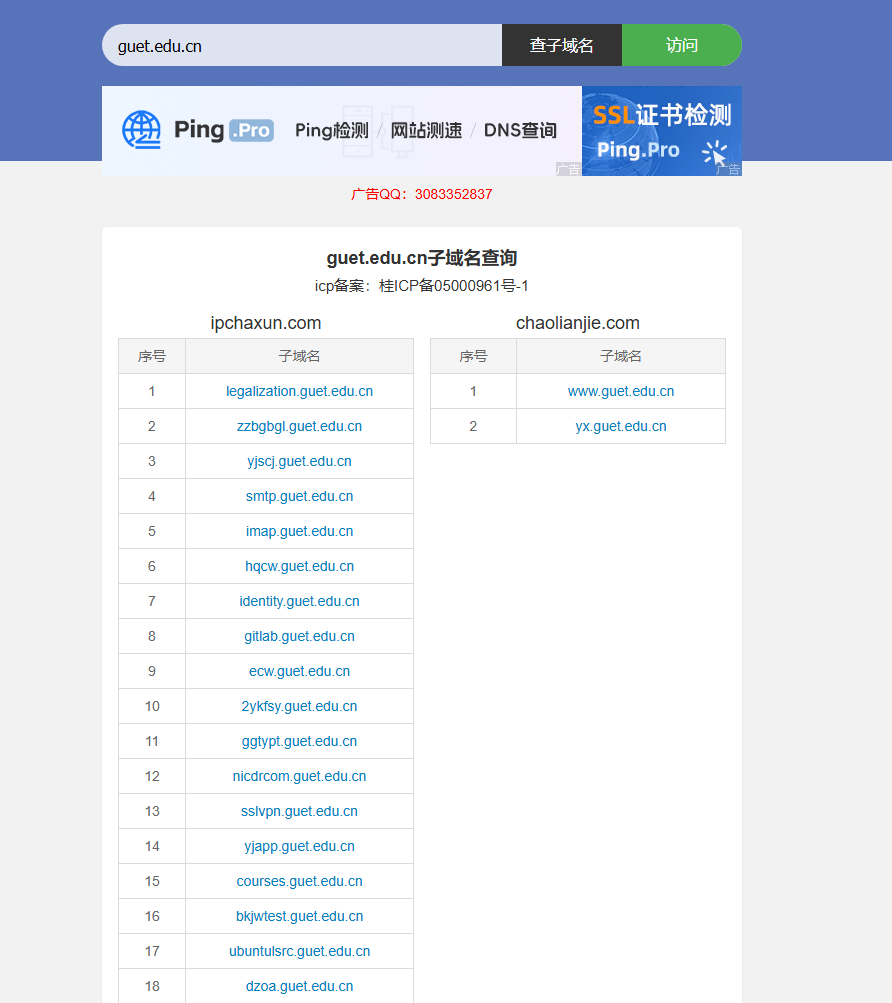892x1003 pixels.
Task: Open the SSL证书检测 banner ad
Action: pyautogui.click(x=661, y=130)
